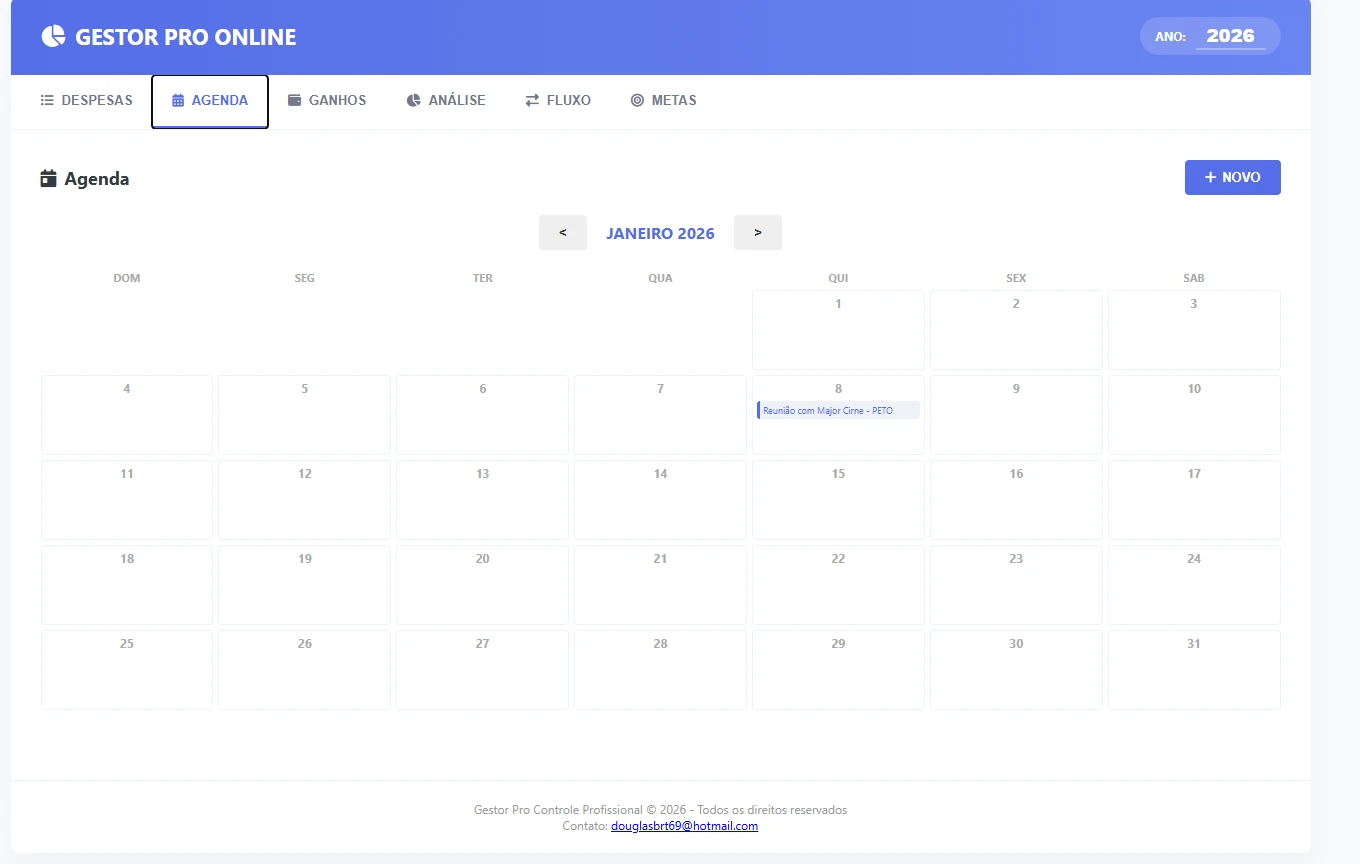This screenshot has width=1360, height=864.
Task: Click the Análise pie chart icon
Action: (414, 100)
